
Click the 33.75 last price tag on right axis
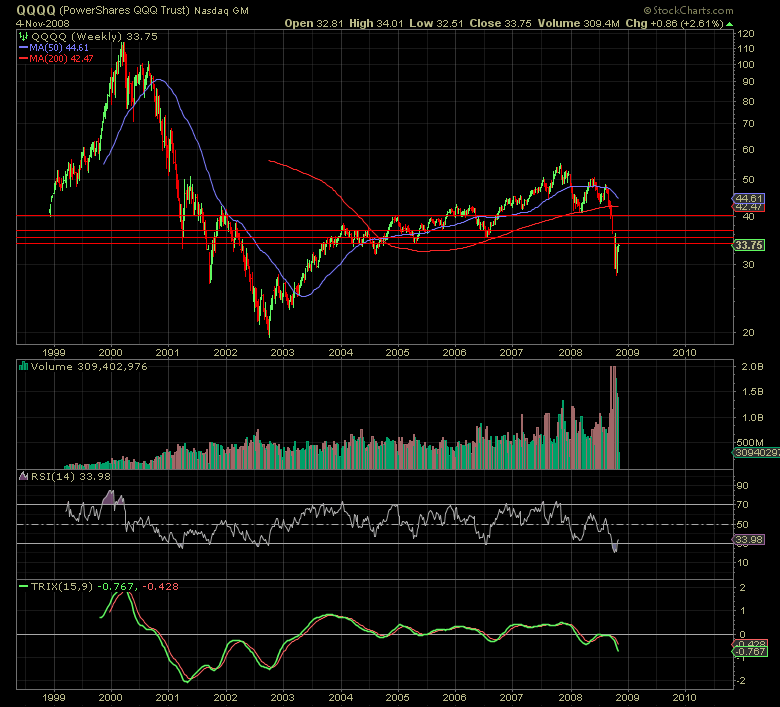coord(749,245)
